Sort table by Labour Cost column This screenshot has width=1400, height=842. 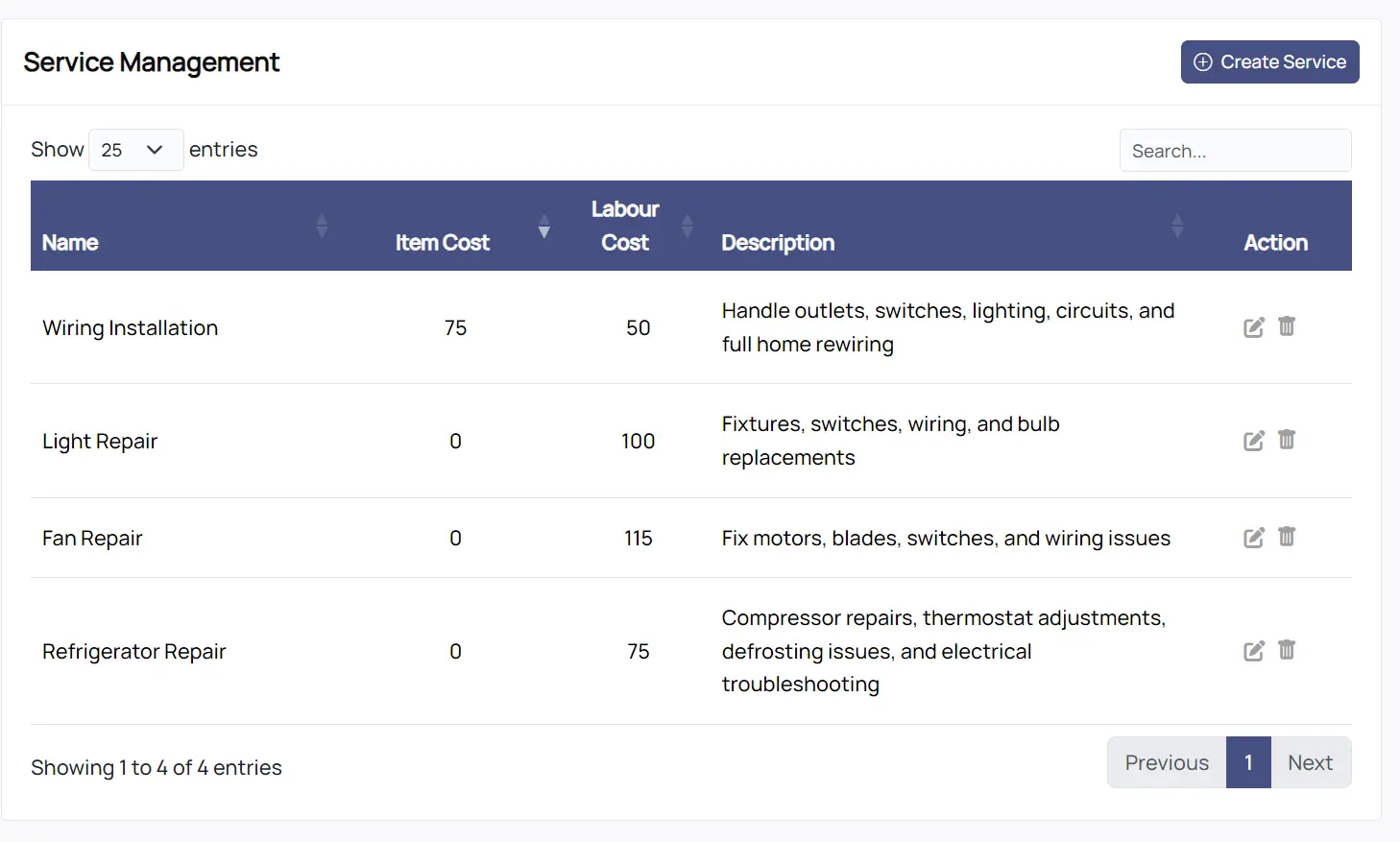(625, 226)
